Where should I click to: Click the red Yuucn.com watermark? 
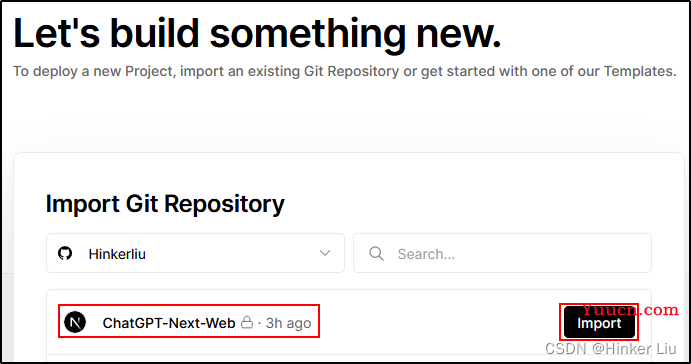[631, 310]
